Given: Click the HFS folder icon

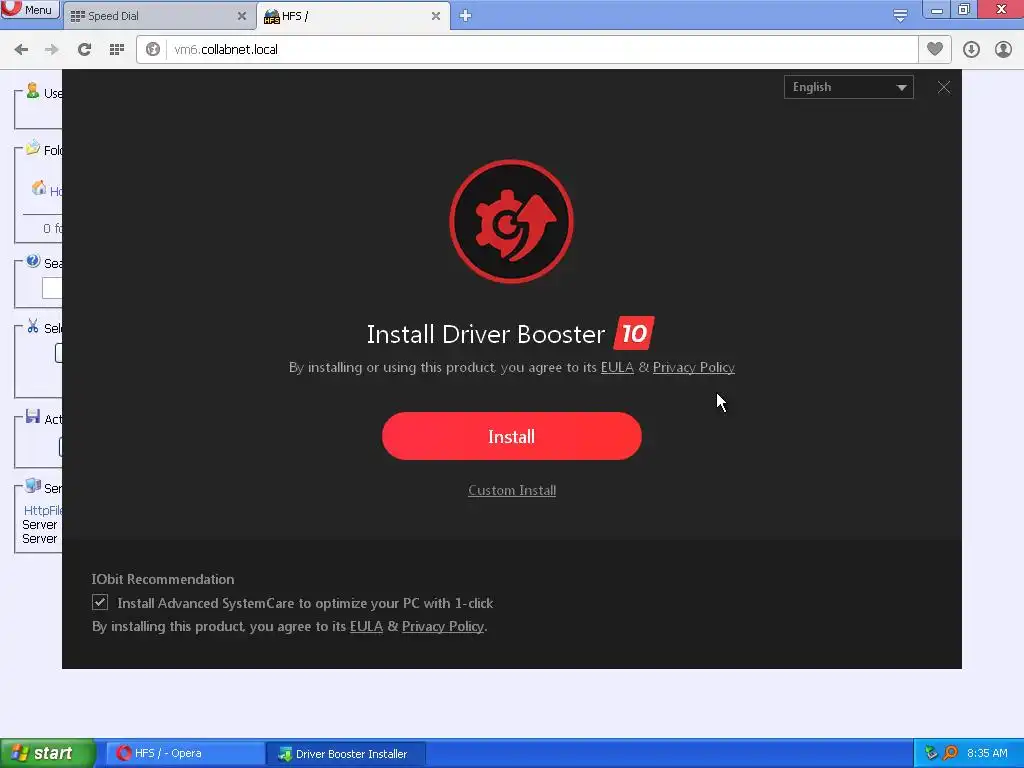Looking at the screenshot, I should [33, 148].
